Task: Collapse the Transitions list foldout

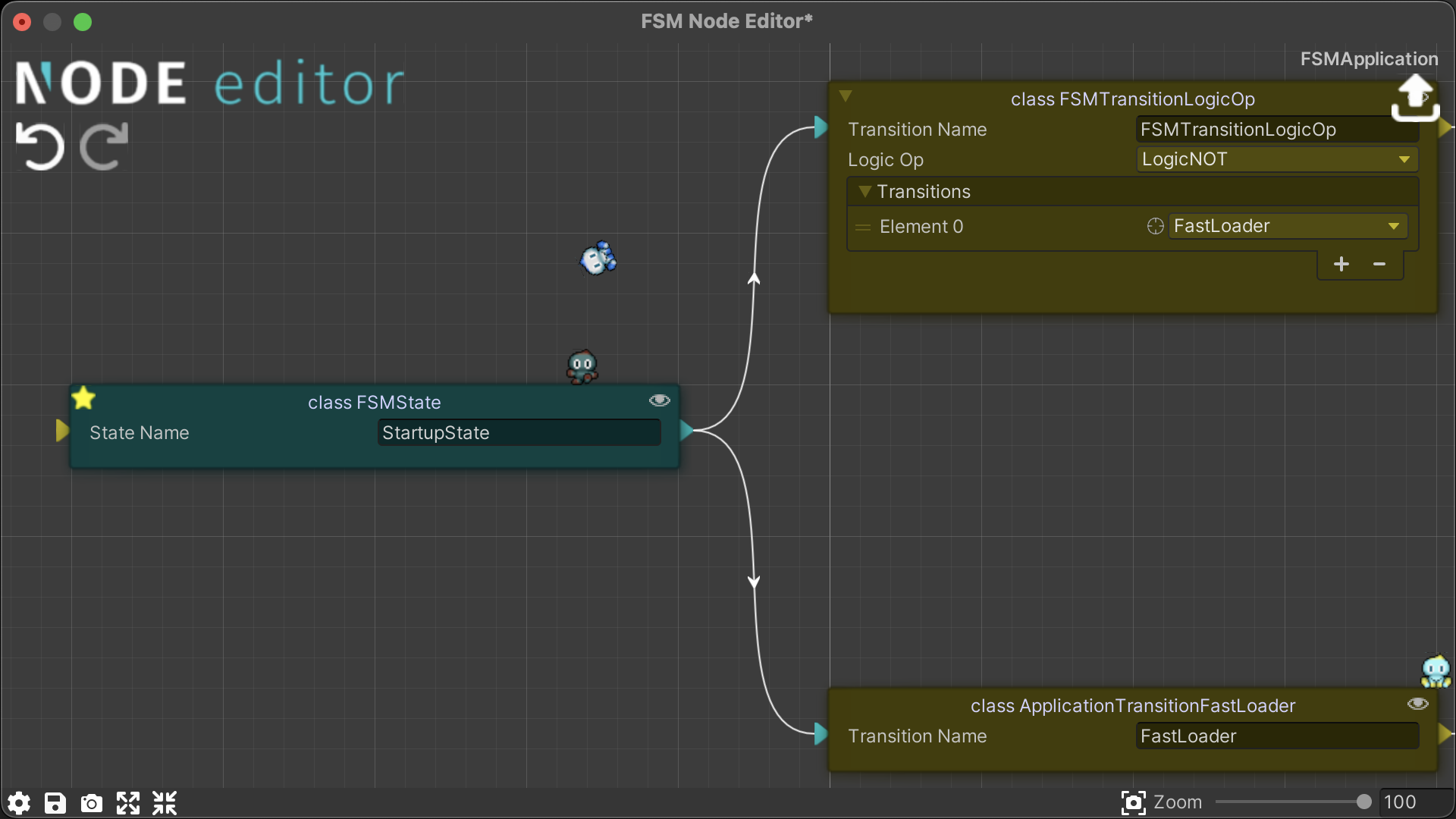Action: tap(864, 192)
